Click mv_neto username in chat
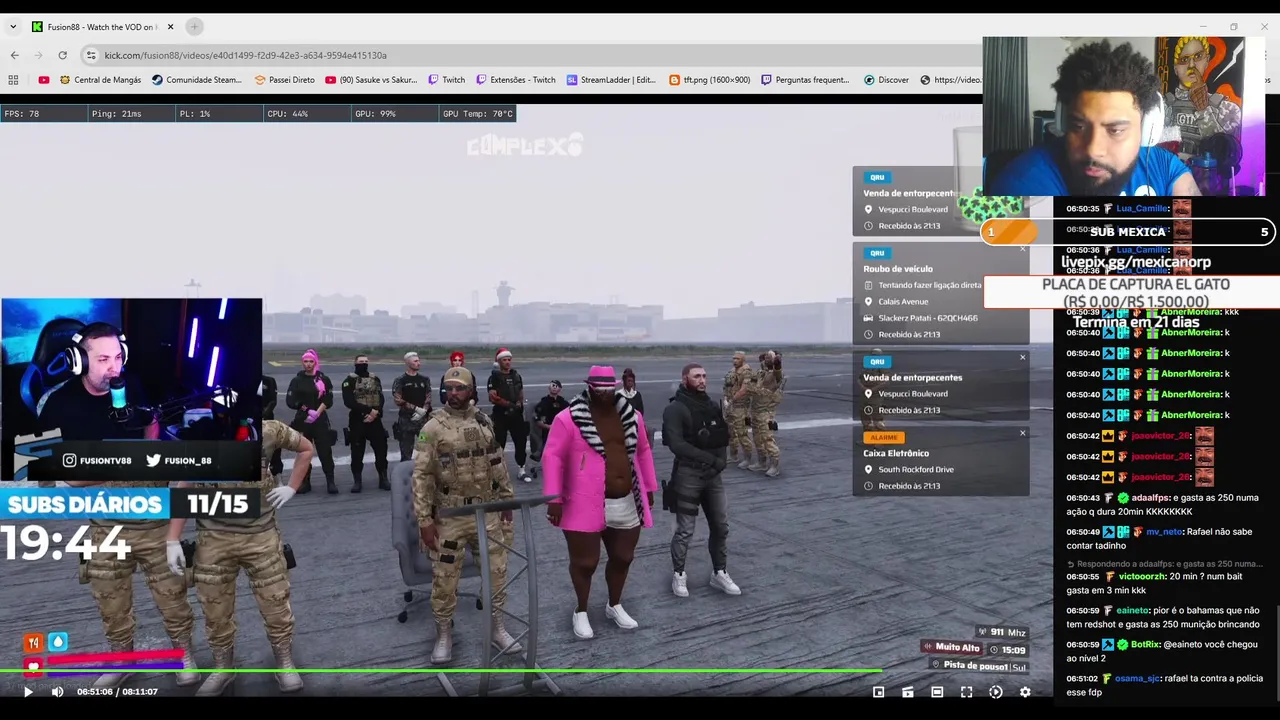 point(1163,532)
